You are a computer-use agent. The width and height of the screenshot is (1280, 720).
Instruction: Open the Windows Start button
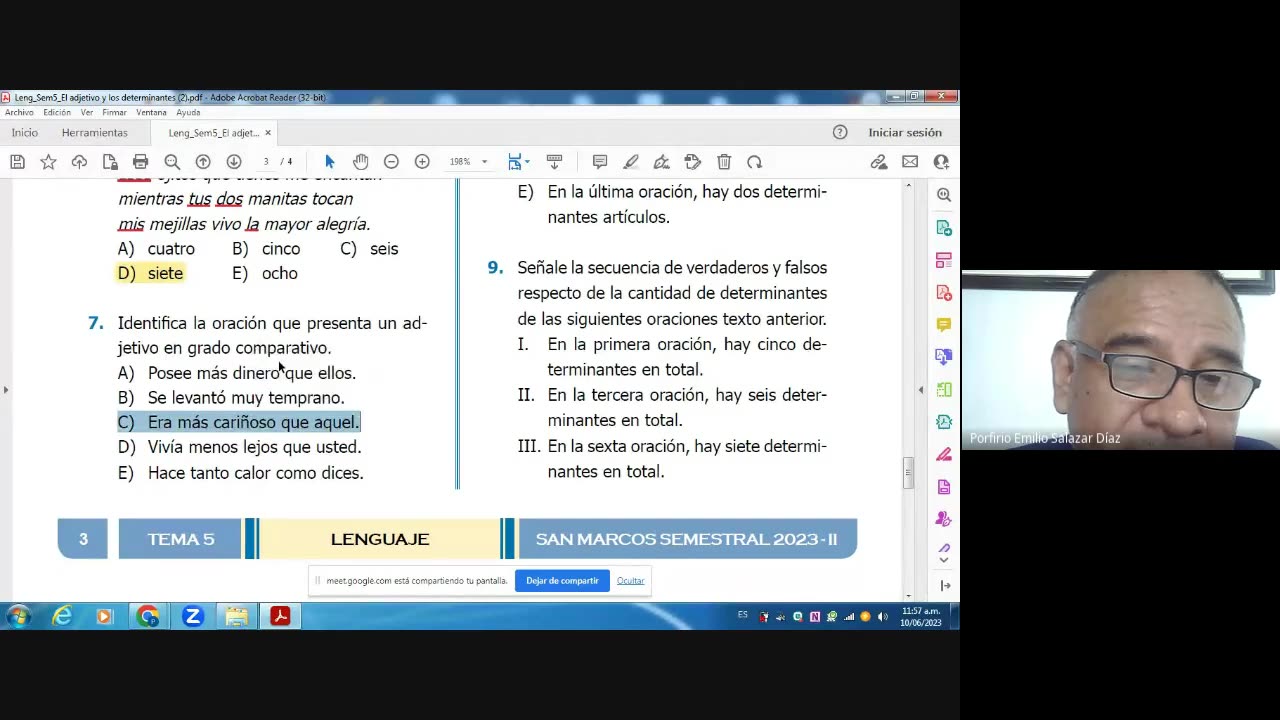(x=17, y=617)
